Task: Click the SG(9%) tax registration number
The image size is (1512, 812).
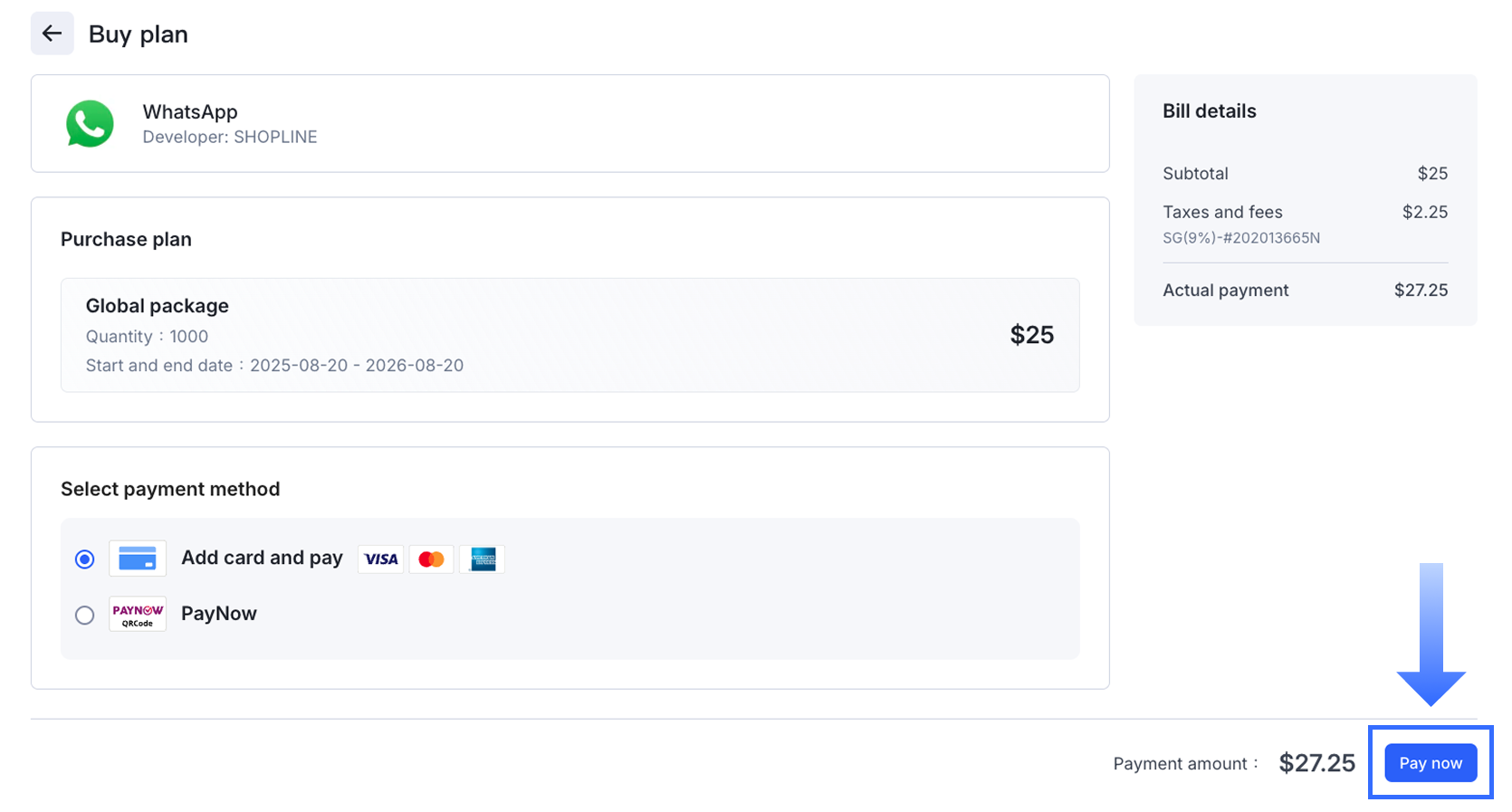Action: pos(1241,238)
